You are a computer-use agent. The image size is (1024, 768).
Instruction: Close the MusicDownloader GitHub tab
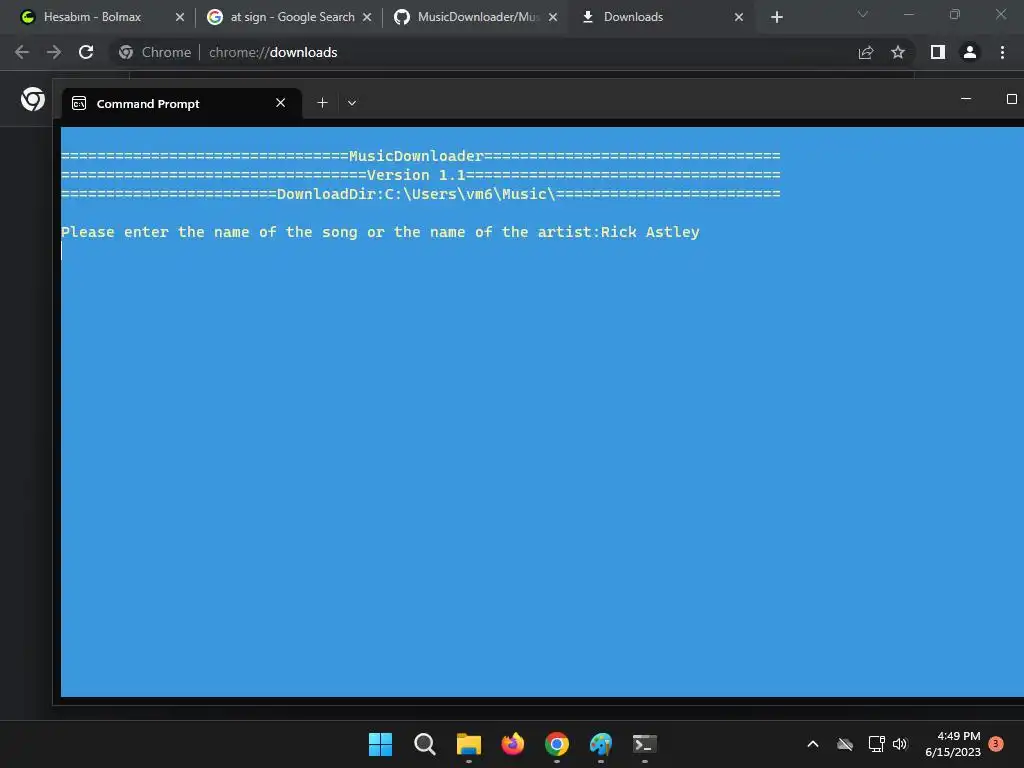[x=553, y=17]
